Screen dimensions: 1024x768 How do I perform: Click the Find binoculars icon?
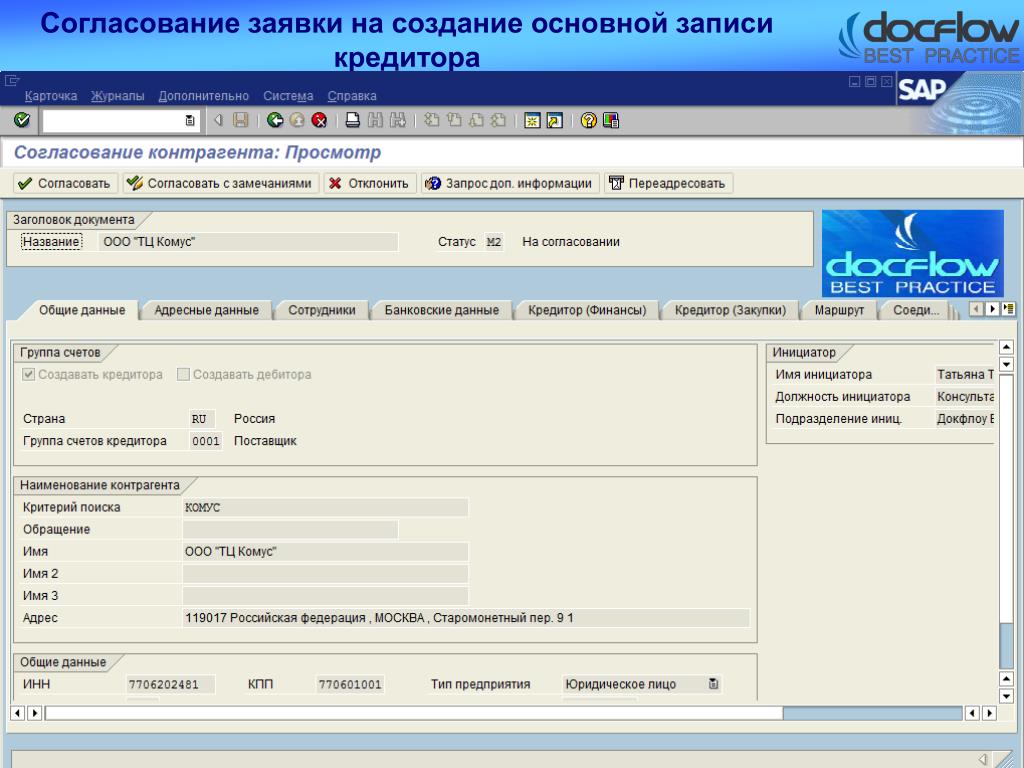[375, 120]
